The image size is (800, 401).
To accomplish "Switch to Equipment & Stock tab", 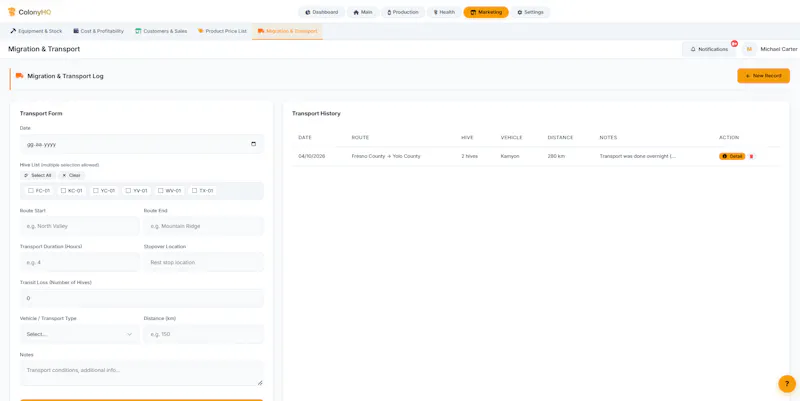I will (36, 31).
